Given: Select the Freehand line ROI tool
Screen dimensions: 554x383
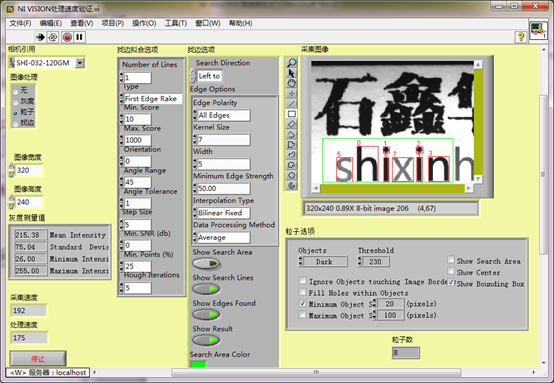Looking at the screenshot, I should tap(291, 155).
